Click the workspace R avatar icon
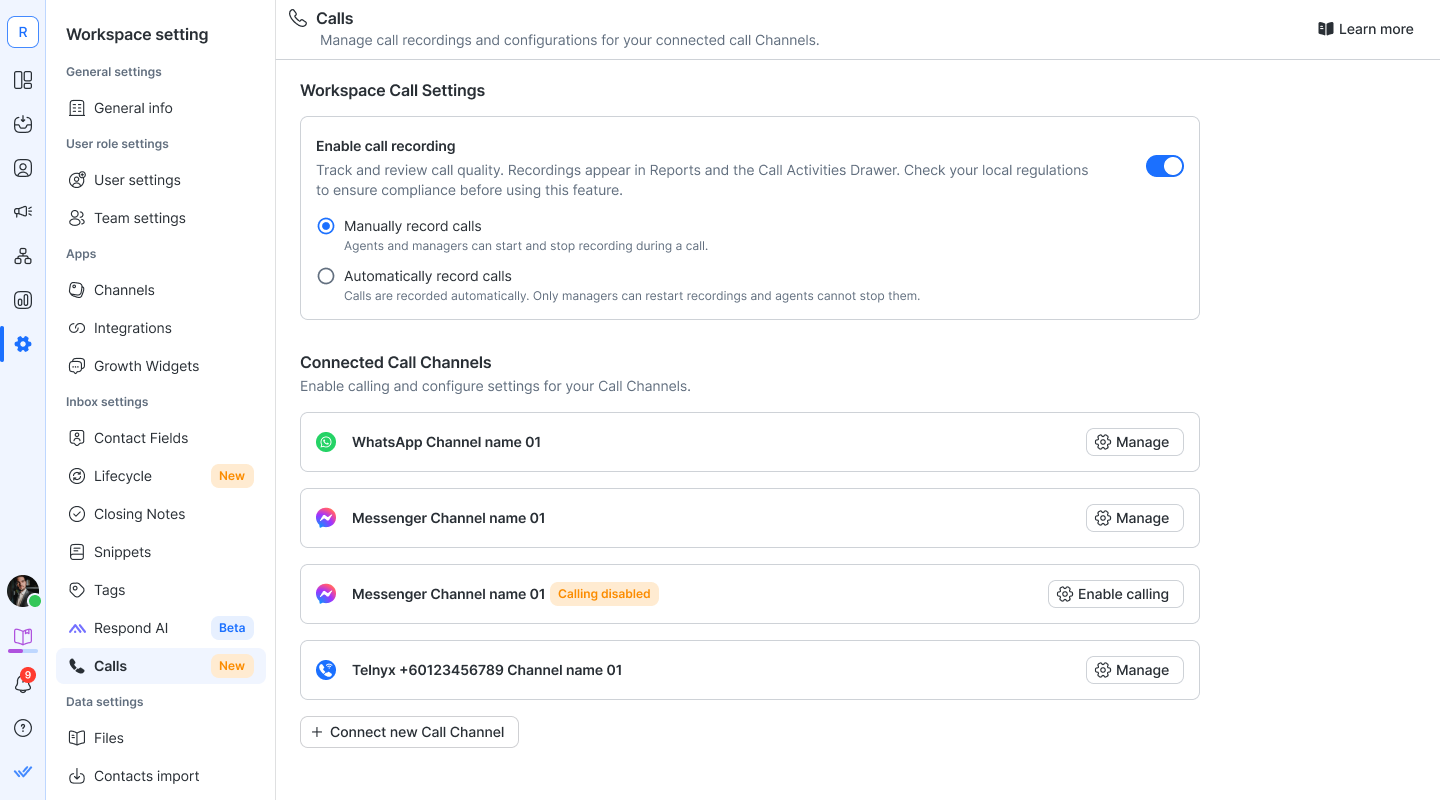 coord(23,32)
